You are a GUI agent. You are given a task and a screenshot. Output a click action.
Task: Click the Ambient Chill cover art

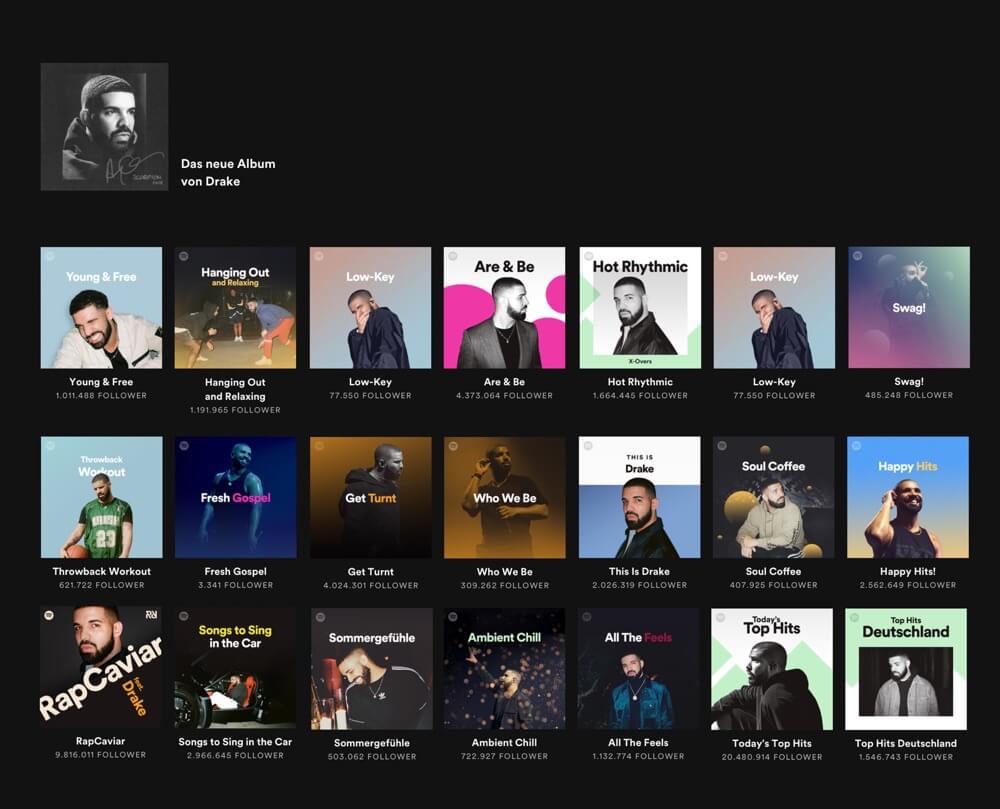click(x=504, y=669)
